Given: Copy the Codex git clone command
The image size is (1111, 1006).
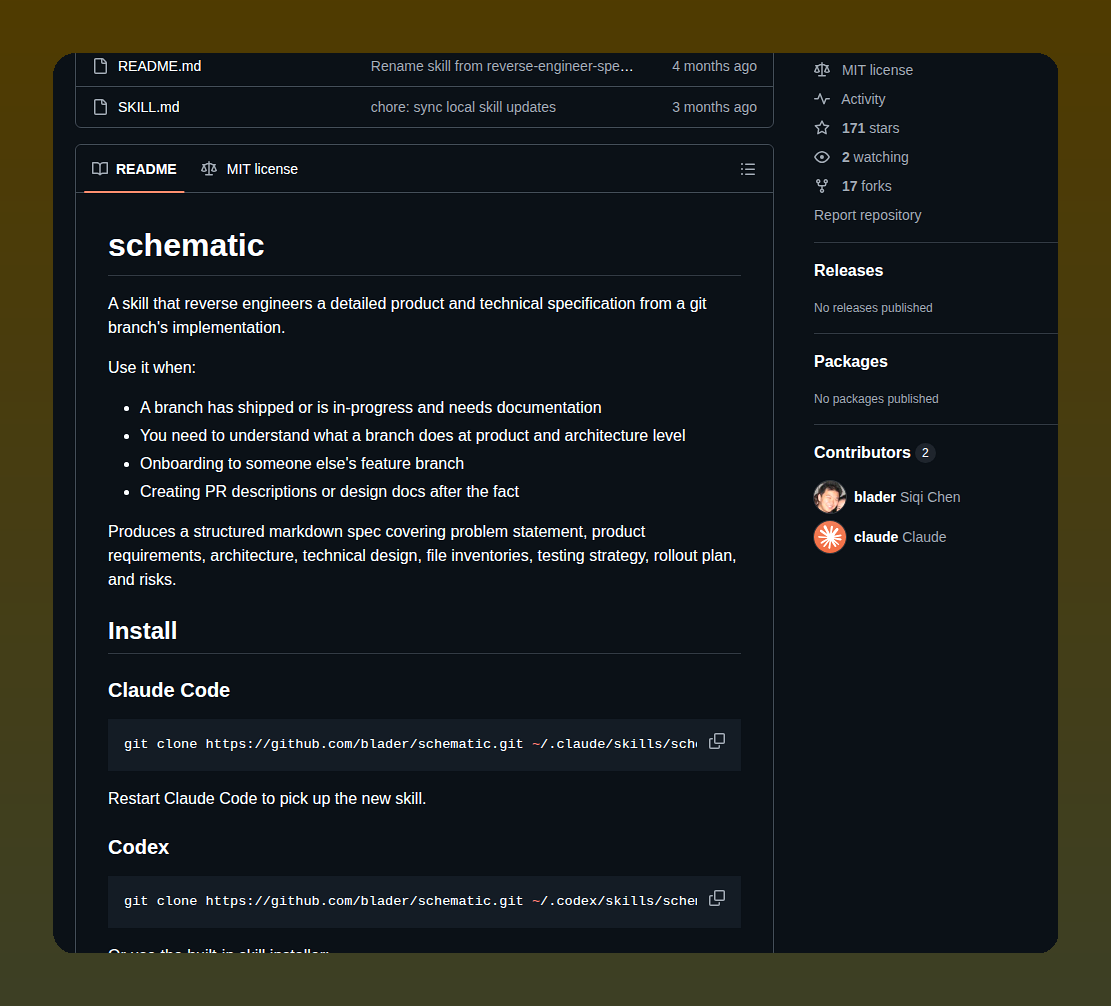Looking at the screenshot, I should click(x=716, y=898).
